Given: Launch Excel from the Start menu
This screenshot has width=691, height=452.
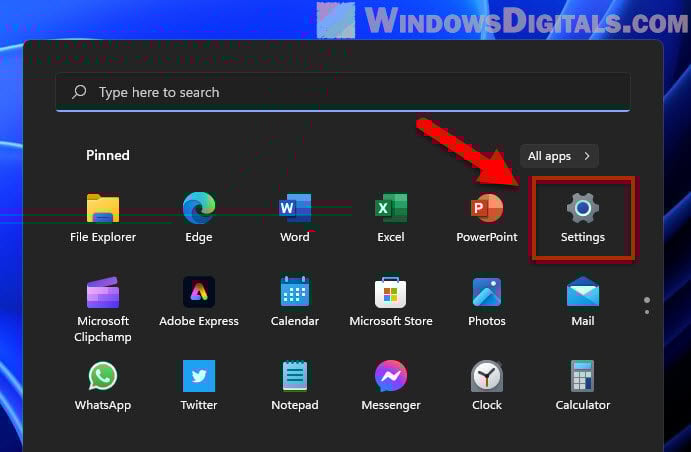Looking at the screenshot, I should click(x=391, y=218).
